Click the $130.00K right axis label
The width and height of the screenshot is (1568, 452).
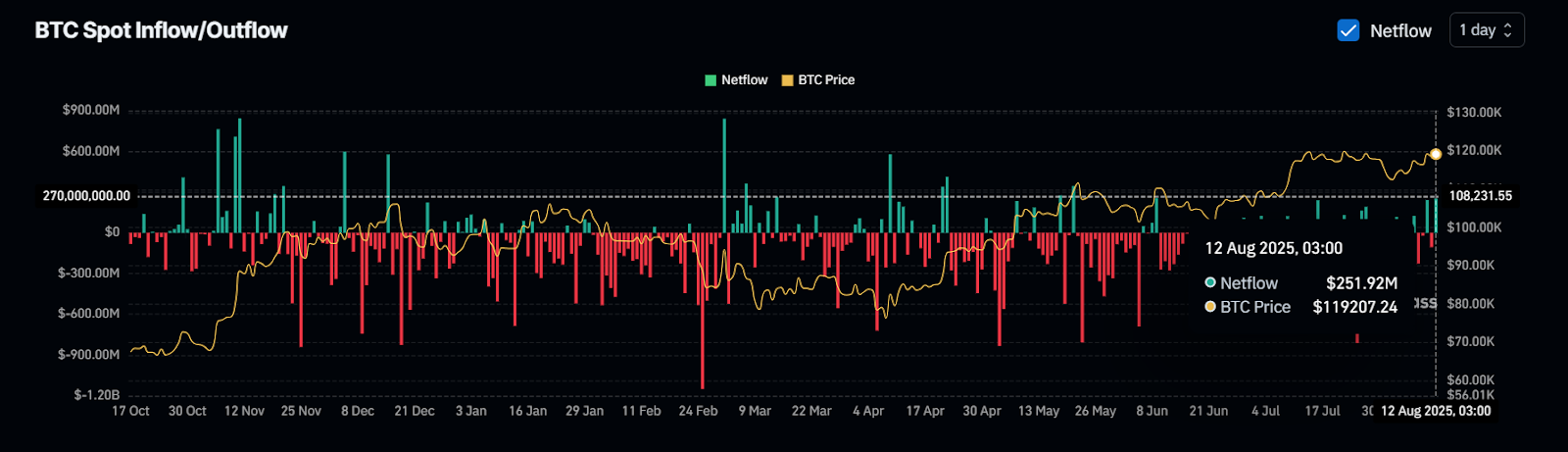(1474, 113)
